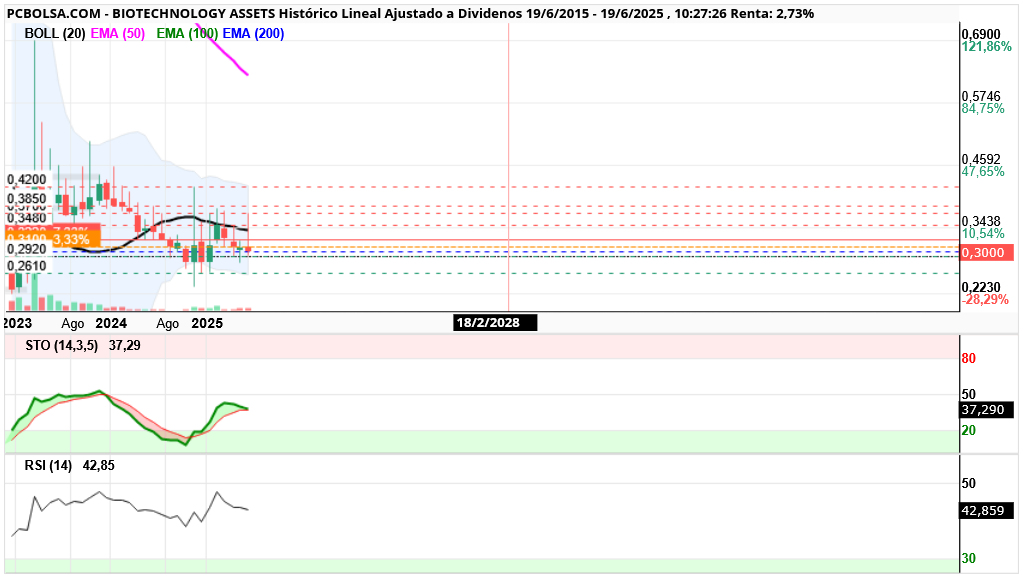Click the 2025 year label on time axis
Viewport: 1023px width, 578px height.
pos(207,323)
